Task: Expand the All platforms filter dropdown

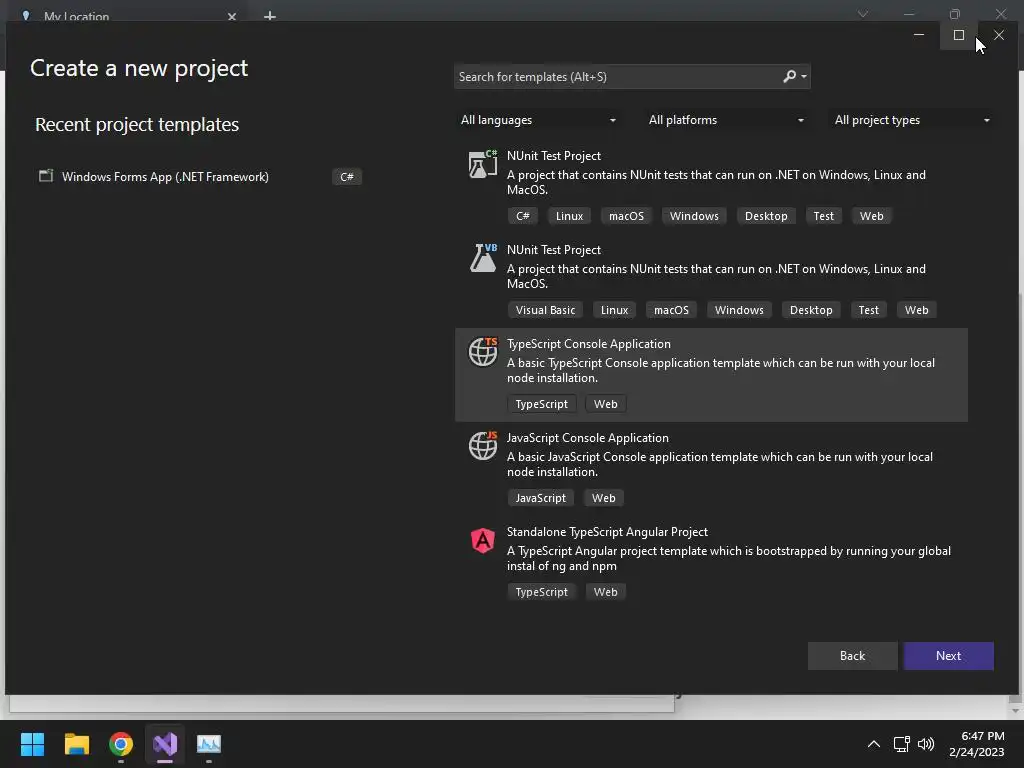Action: 726,120
